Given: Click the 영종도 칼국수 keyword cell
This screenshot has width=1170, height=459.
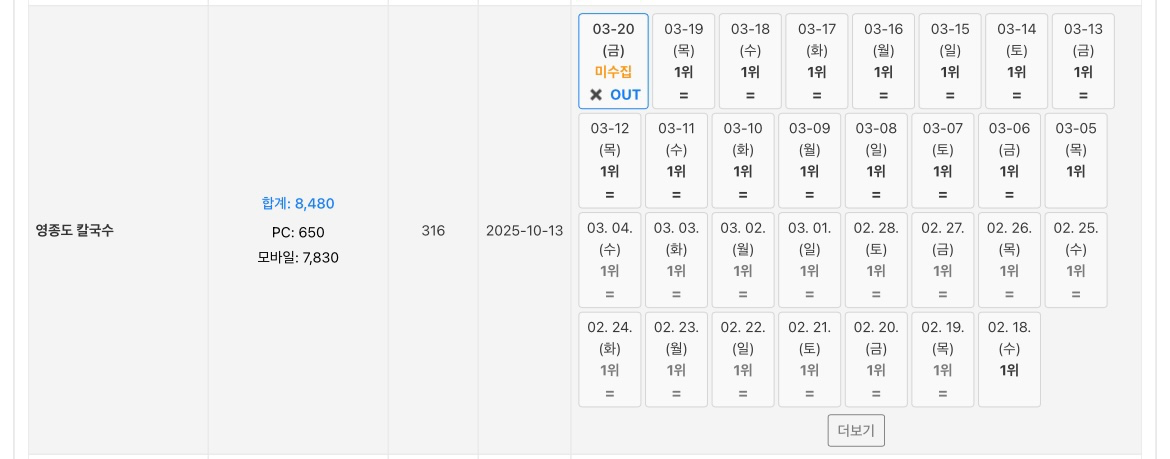Looking at the screenshot, I should pos(75,230).
